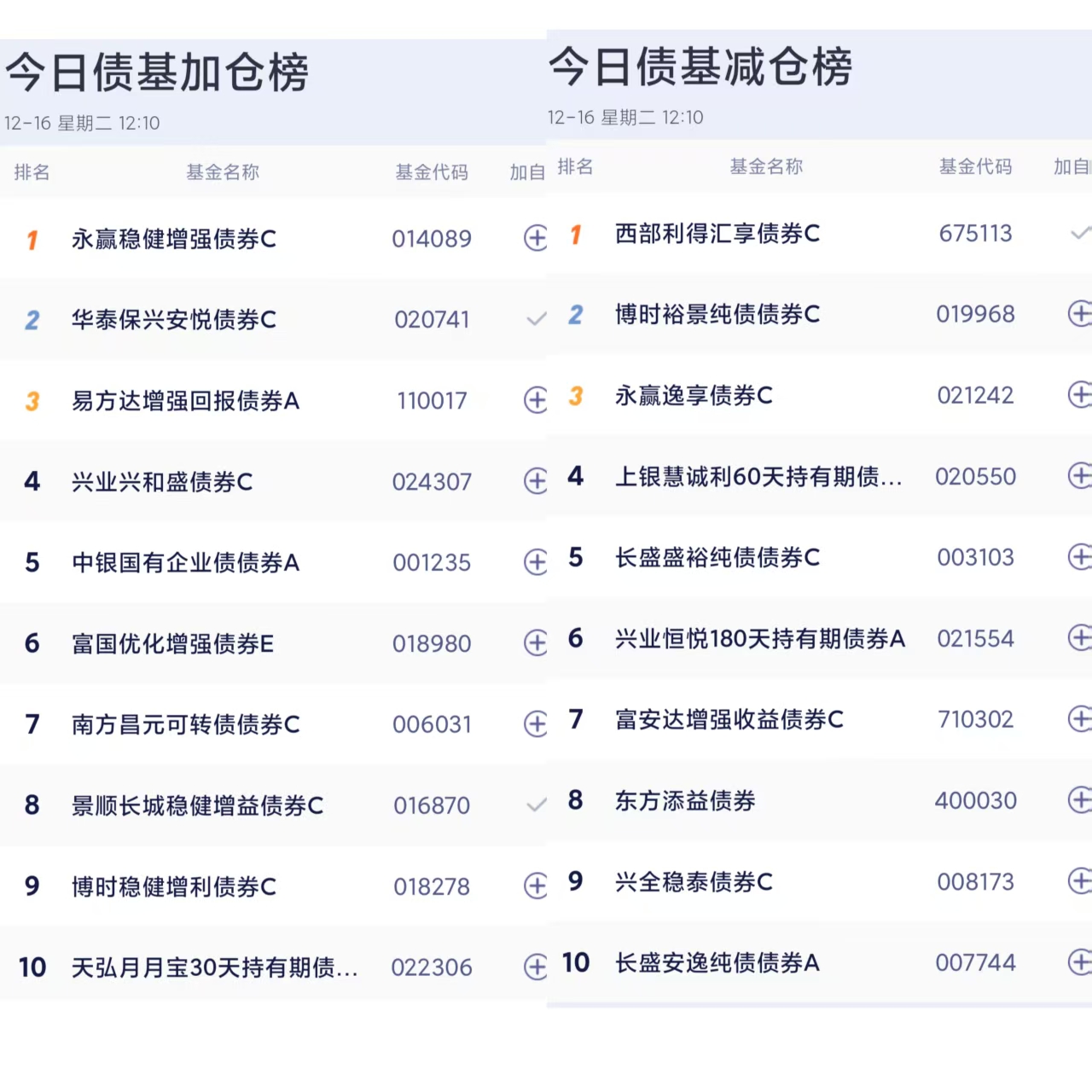
Task: Add 易方达增强回报债券A to watchlist
Action: (535, 399)
